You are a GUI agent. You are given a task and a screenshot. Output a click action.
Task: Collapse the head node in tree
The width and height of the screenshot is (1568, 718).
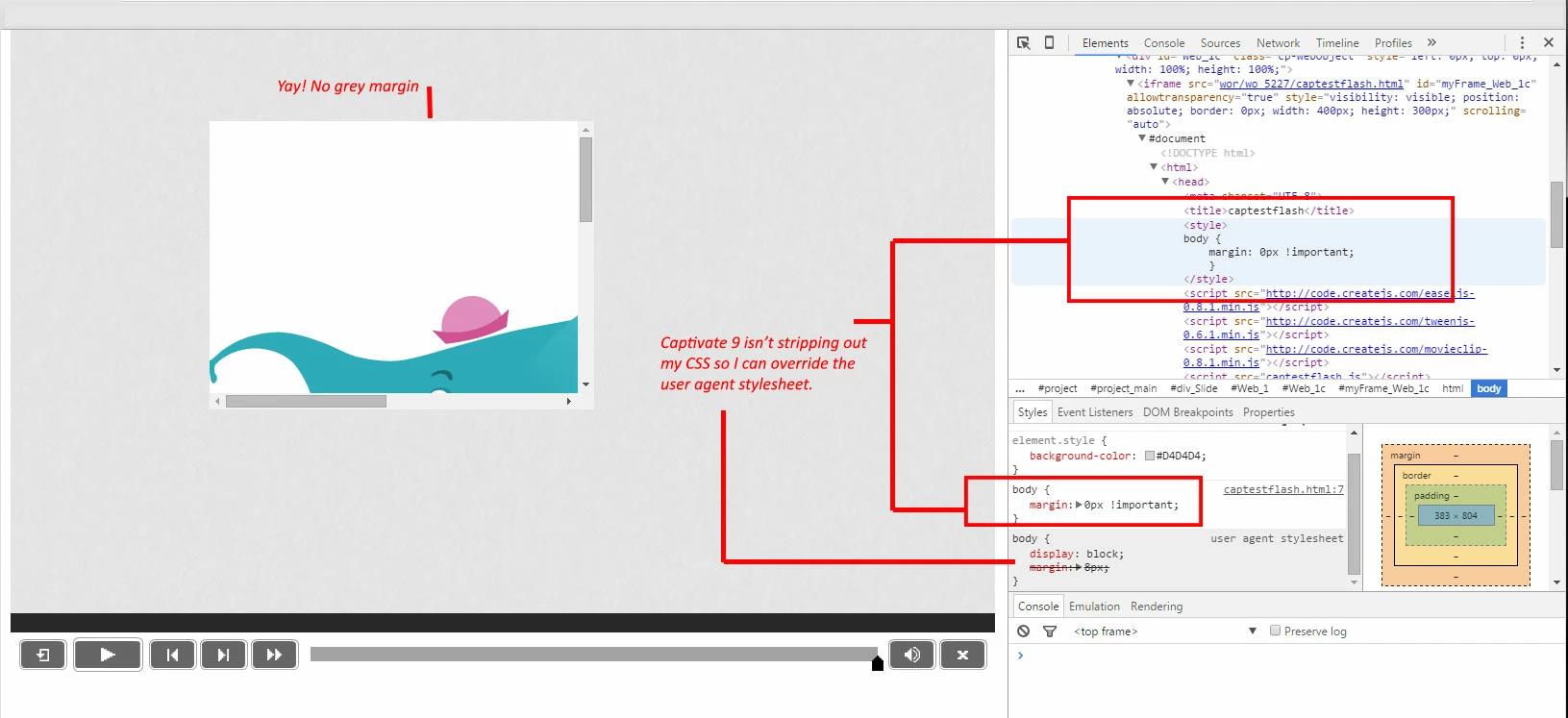pyautogui.click(x=1165, y=182)
